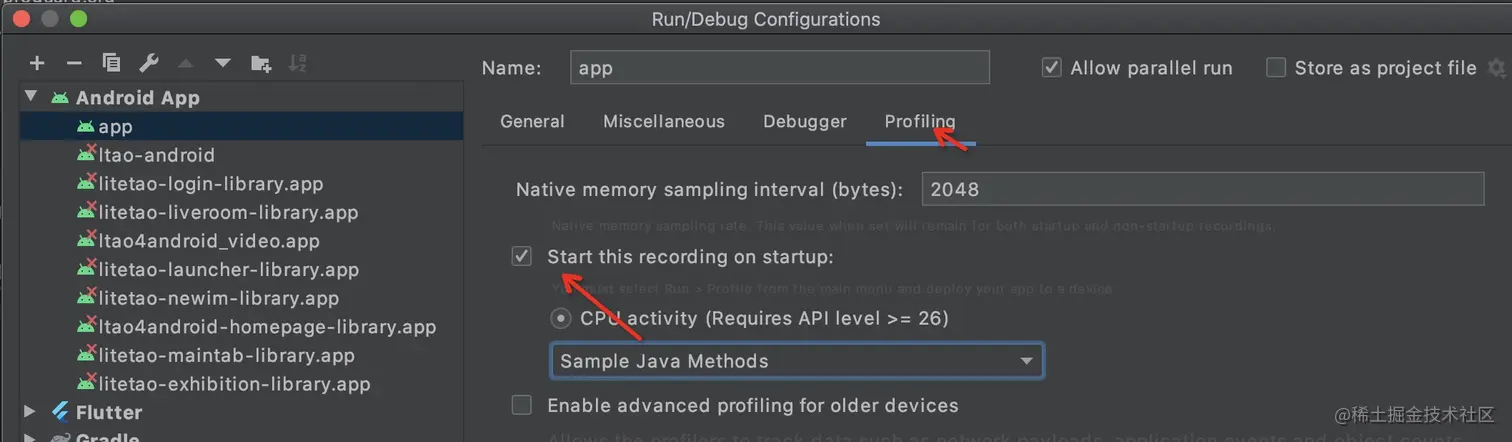The height and width of the screenshot is (442, 1512).
Task: Uncheck Start this recording on startup
Action: click(x=522, y=257)
